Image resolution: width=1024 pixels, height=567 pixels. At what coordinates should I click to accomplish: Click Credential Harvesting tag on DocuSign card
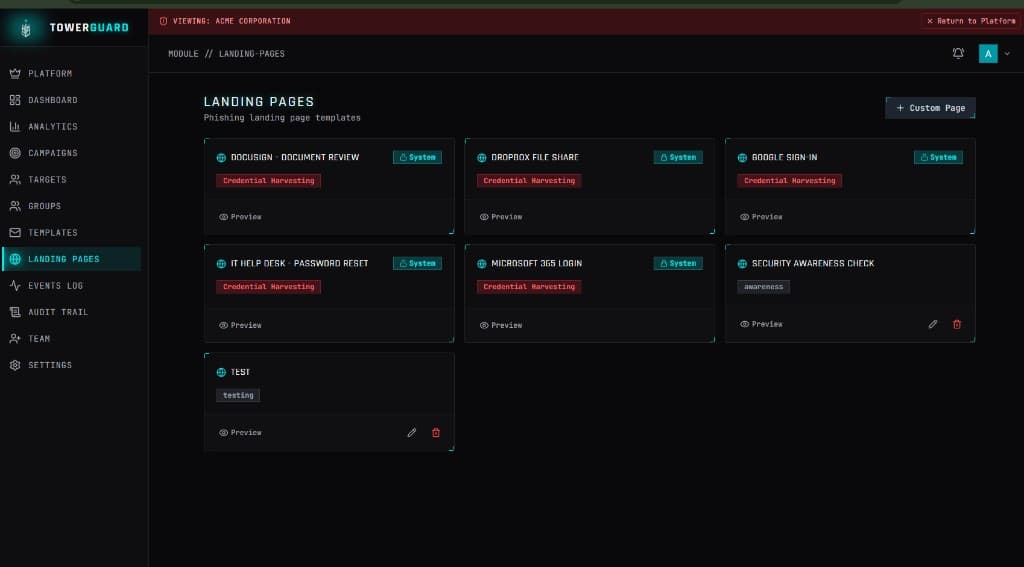coord(268,181)
